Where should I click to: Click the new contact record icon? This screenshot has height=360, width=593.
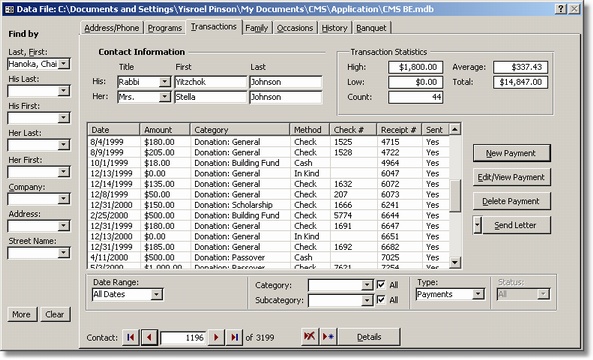(x=328, y=336)
